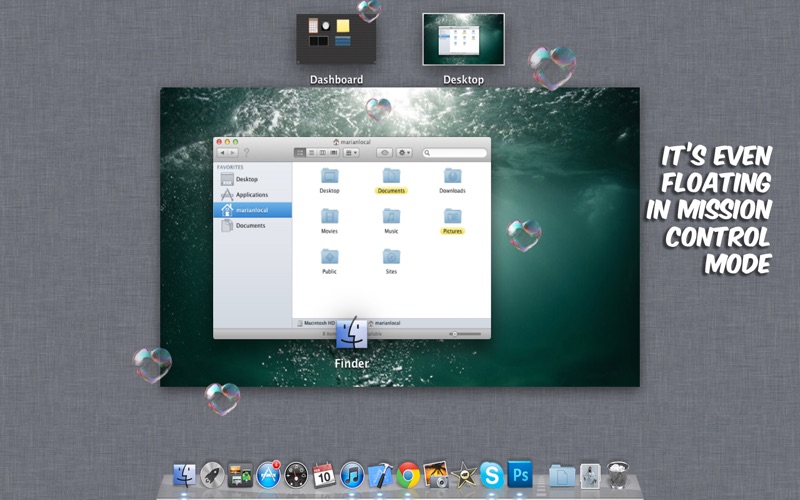Select the Public folder
The width and height of the screenshot is (800, 500).
(x=330, y=261)
